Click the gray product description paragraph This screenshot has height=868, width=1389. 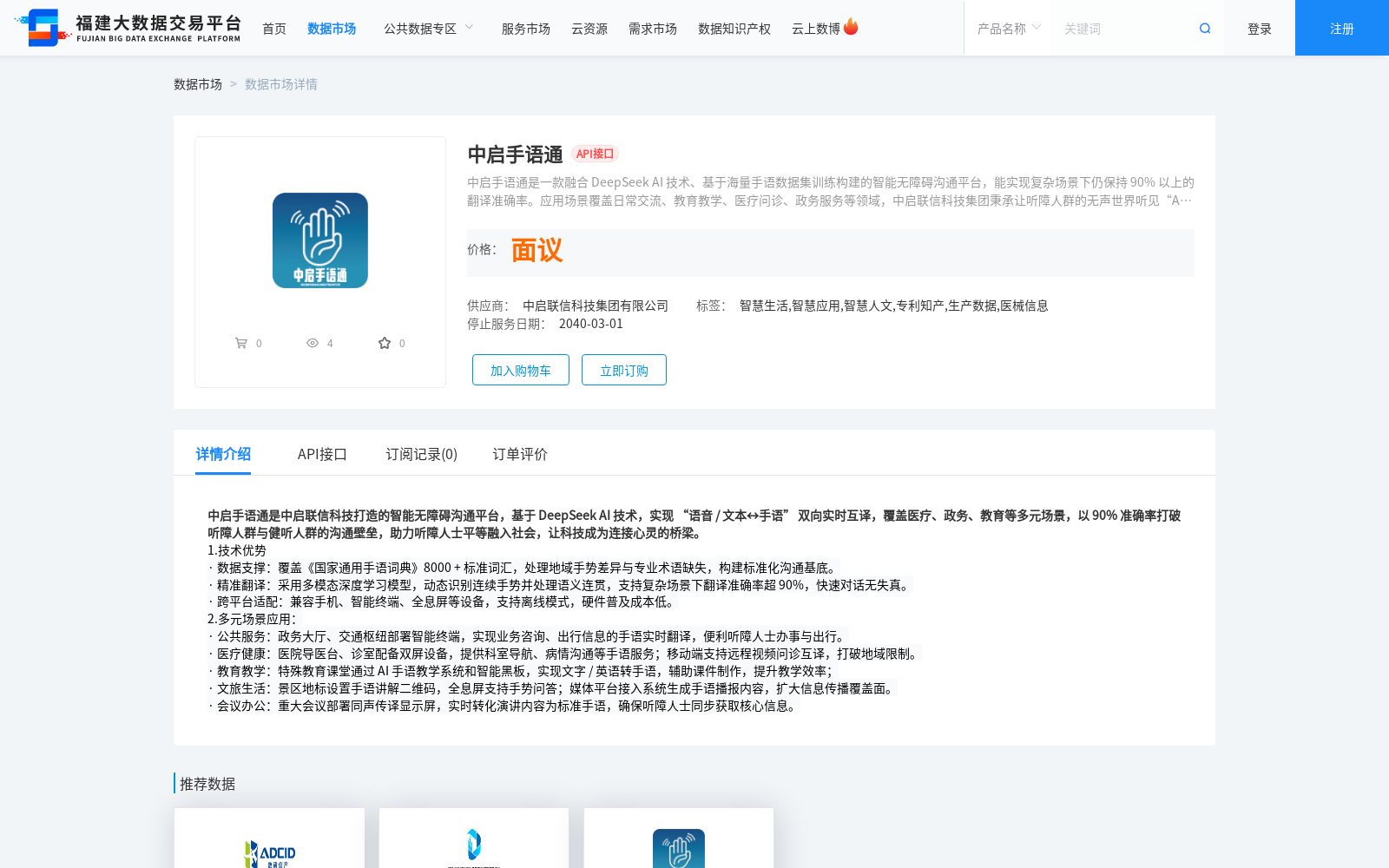click(831, 191)
